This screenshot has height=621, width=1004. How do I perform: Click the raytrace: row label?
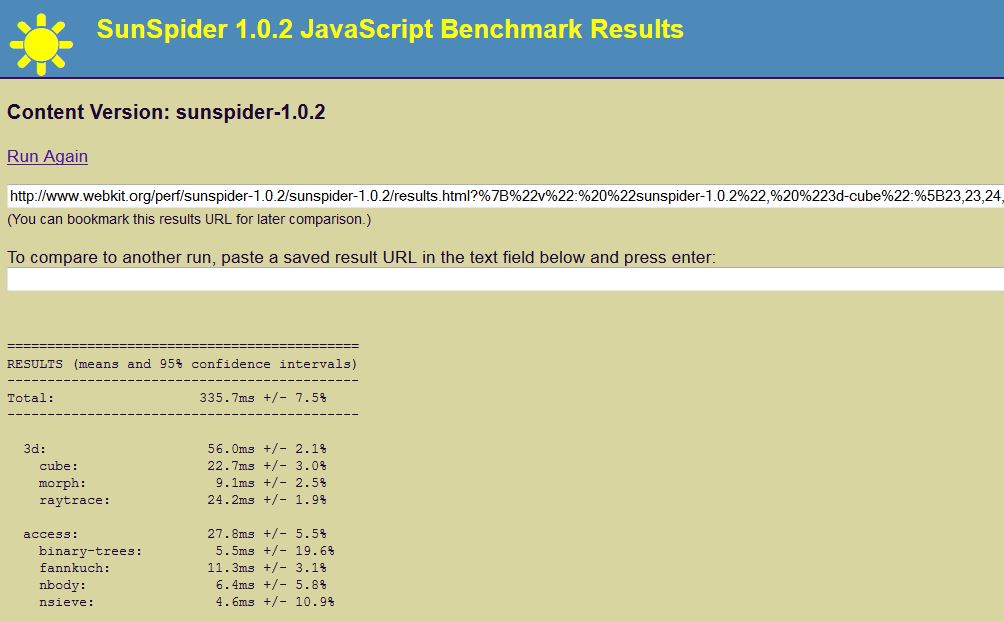tap(74, 500)
